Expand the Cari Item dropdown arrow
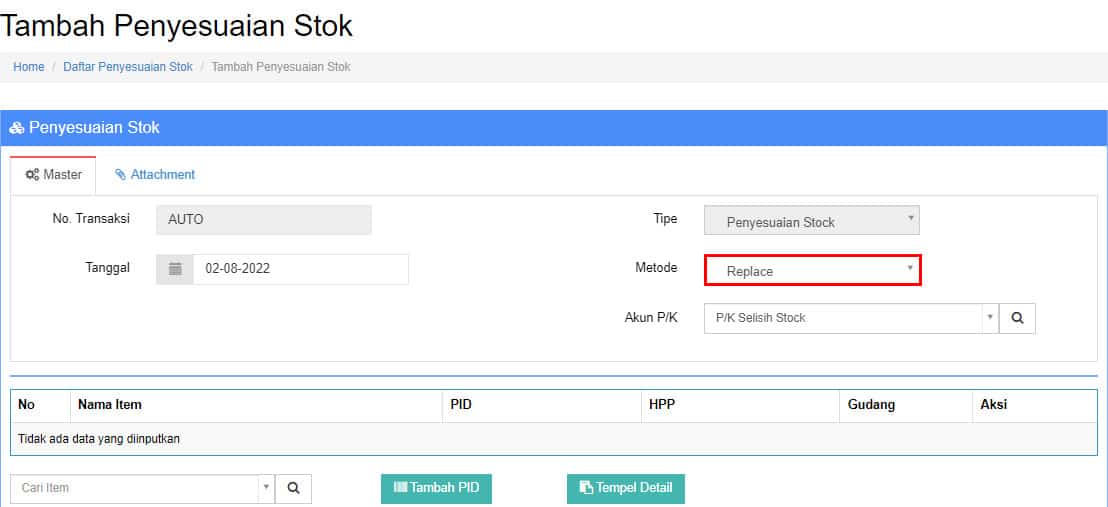 266,488
